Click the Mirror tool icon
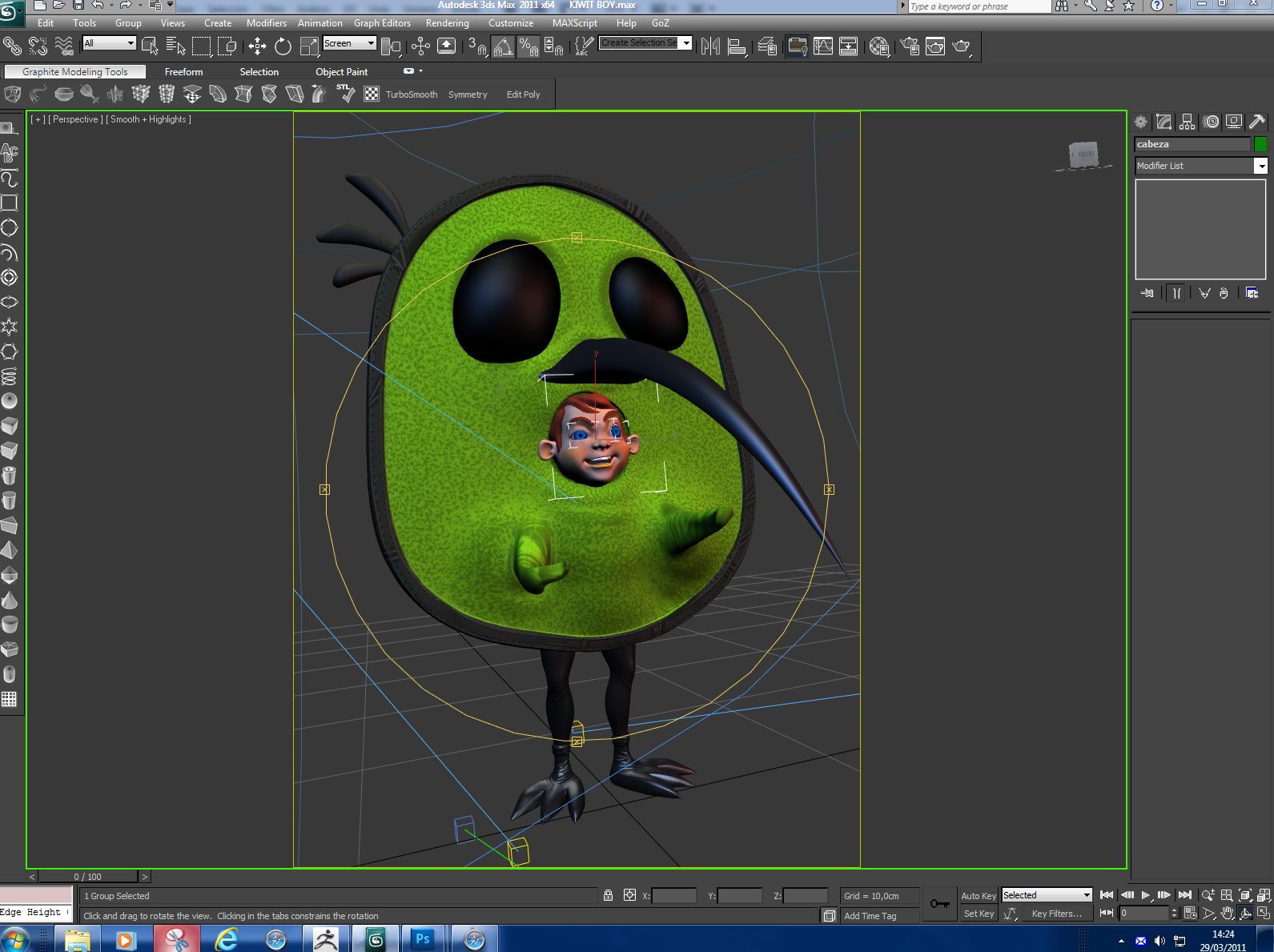The width and height of the screenshot is (1274, 952). click(x=710, y=46)
